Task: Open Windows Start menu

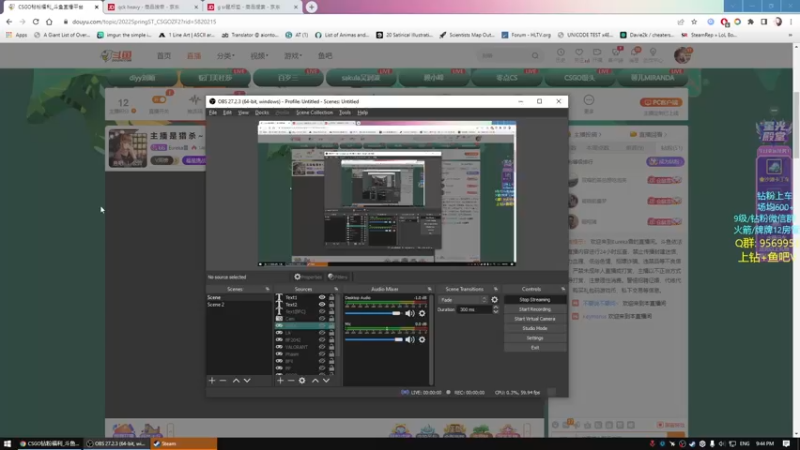Action: [7, 443]
